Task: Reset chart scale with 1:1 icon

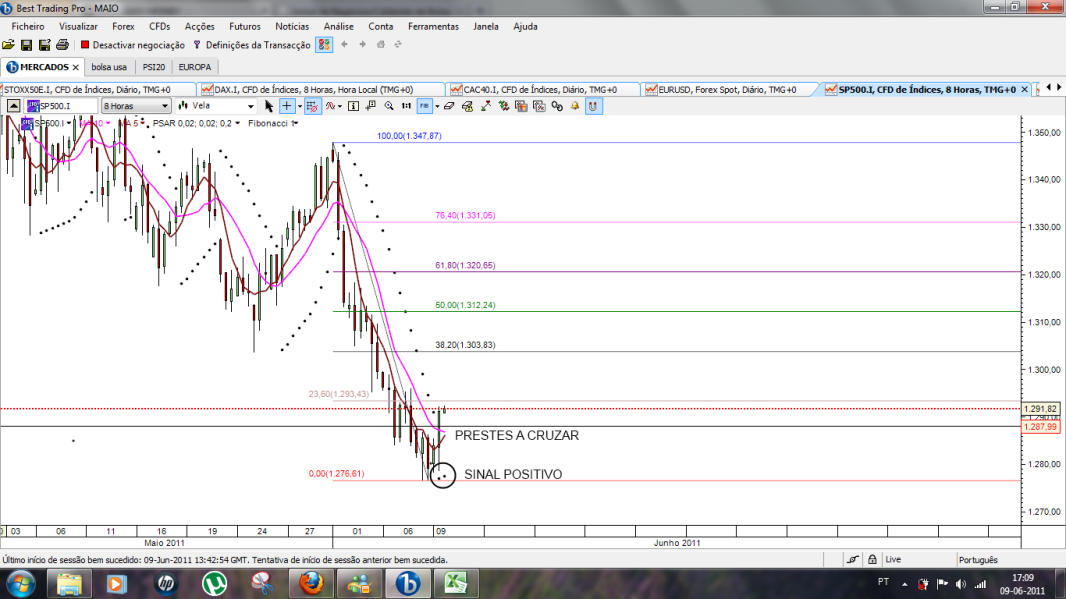Action: click(x=407, y=106)
